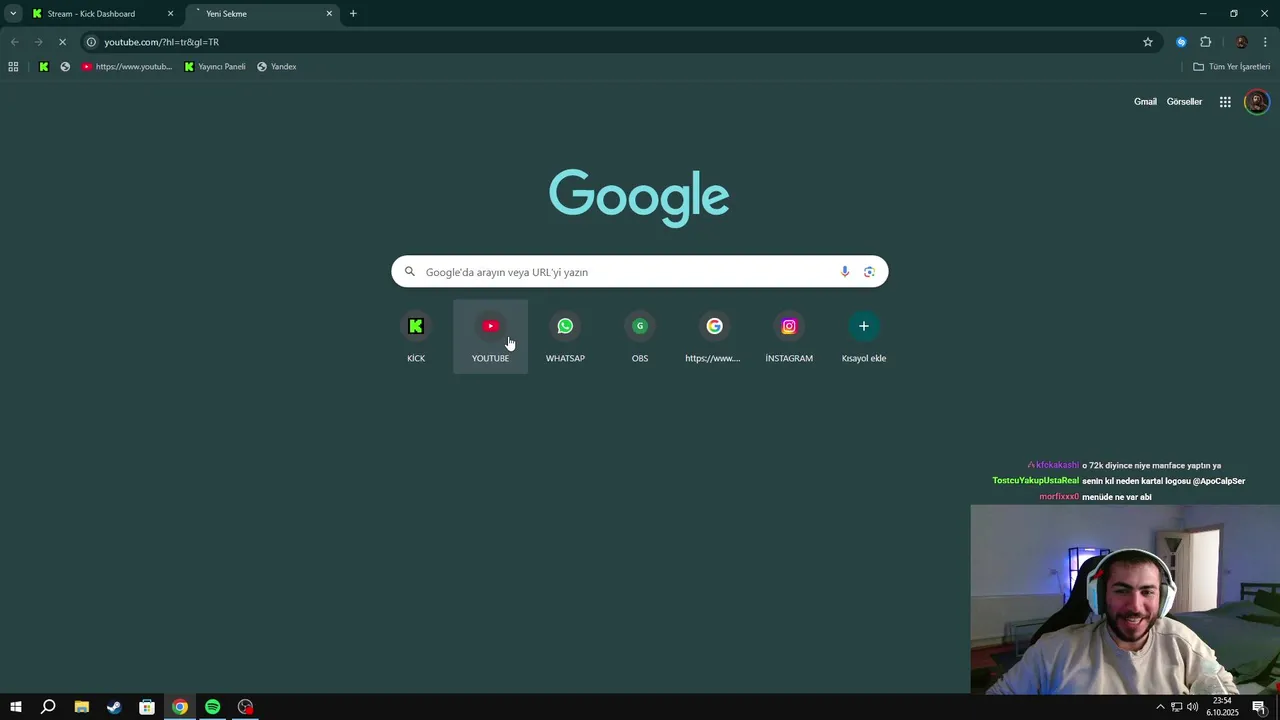The image size is (1280, 720).
Task: Open the OBS shortcut tile
Action: (640, 337)
